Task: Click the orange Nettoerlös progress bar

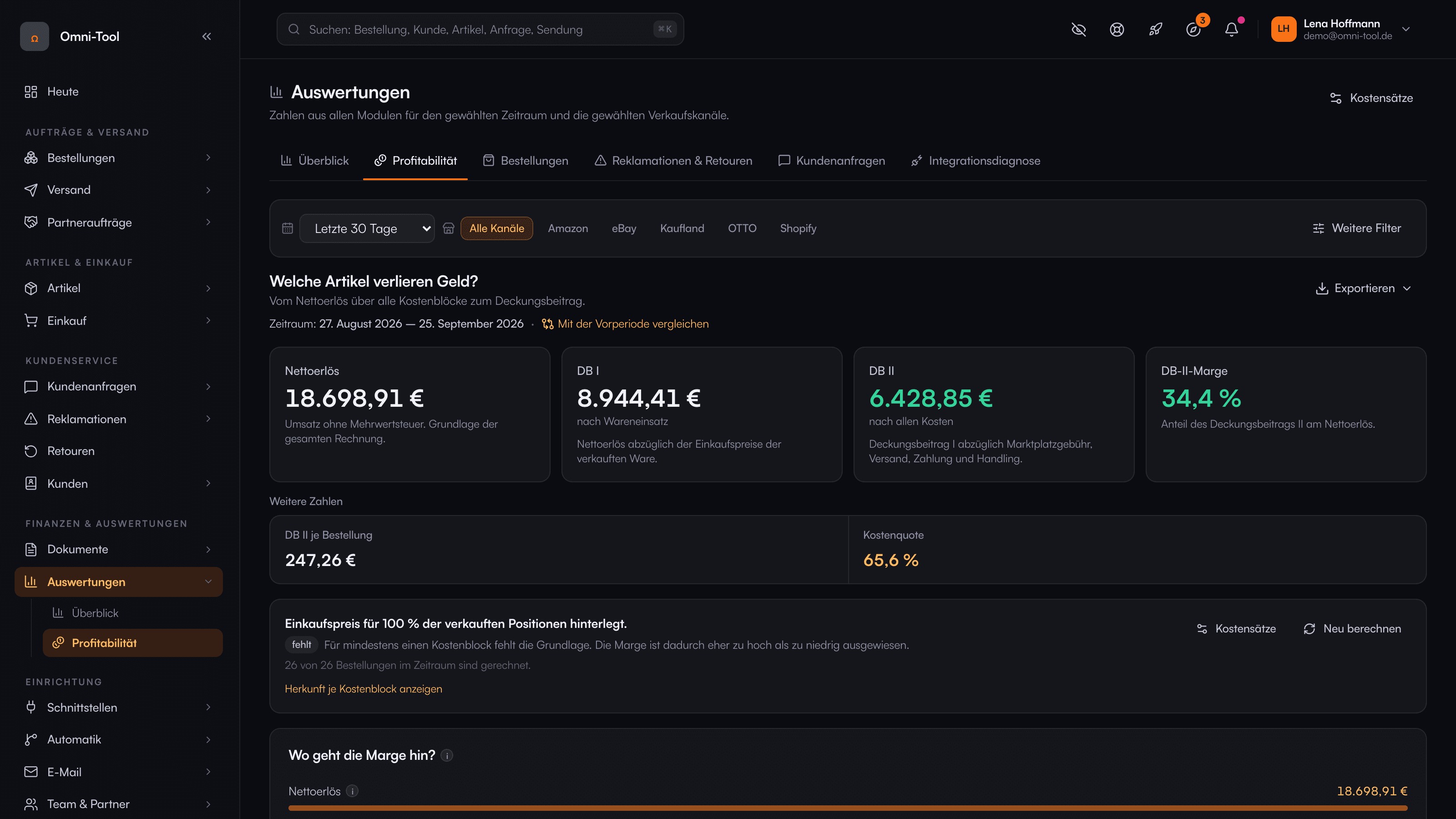Action: (x=848, y=808)
